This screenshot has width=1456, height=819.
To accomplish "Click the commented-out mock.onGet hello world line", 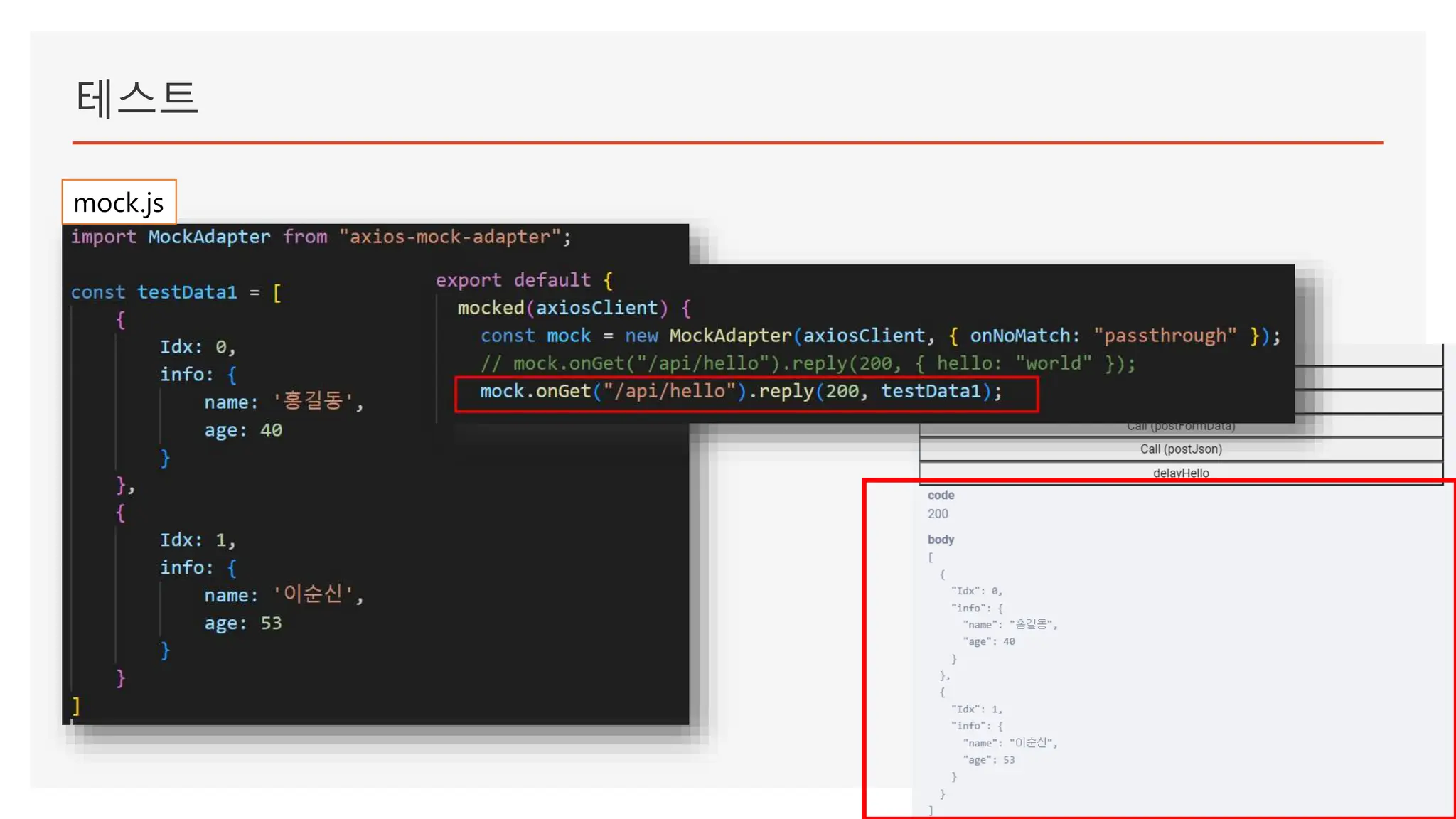I will 807,364.
